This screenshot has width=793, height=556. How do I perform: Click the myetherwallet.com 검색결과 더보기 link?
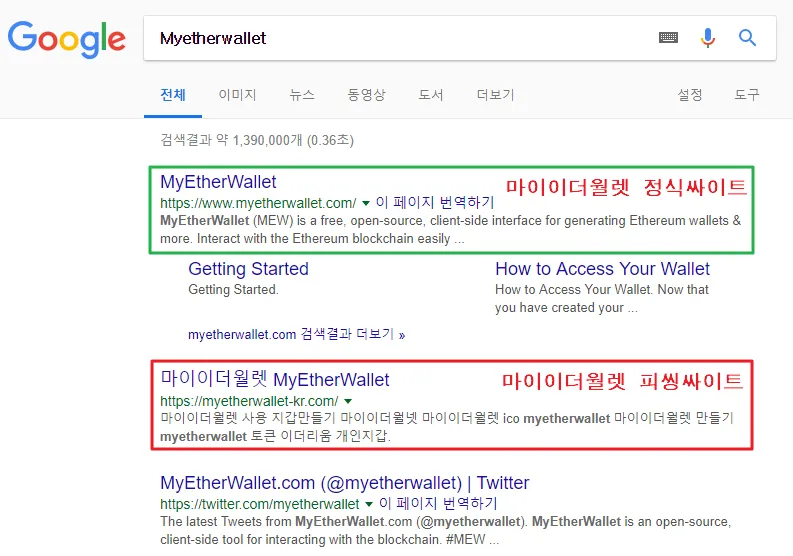(x=296, y=334)
